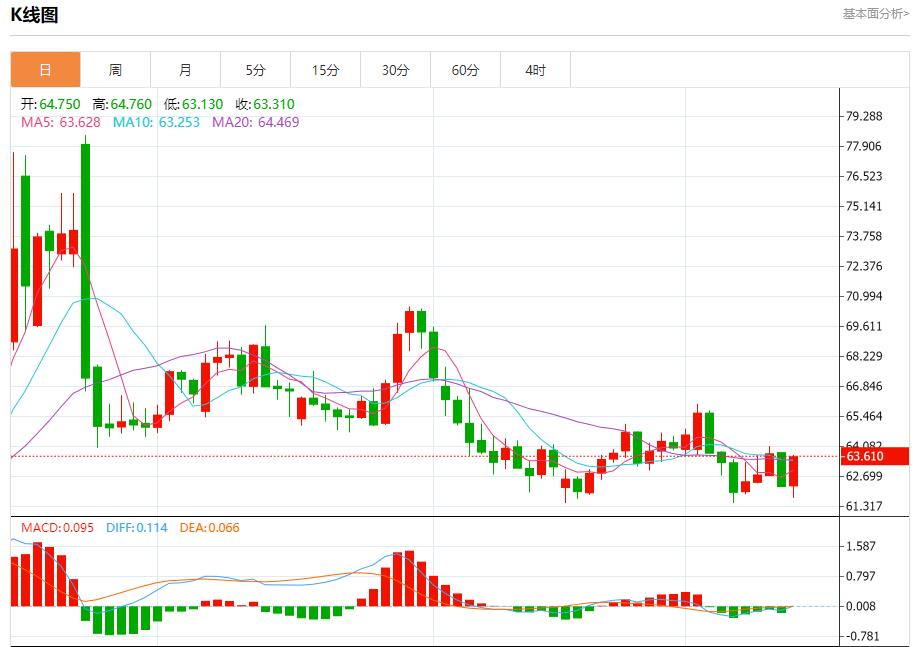
Task: Select the 15分 fifteen-minute interval
Action: coord(326,70)
